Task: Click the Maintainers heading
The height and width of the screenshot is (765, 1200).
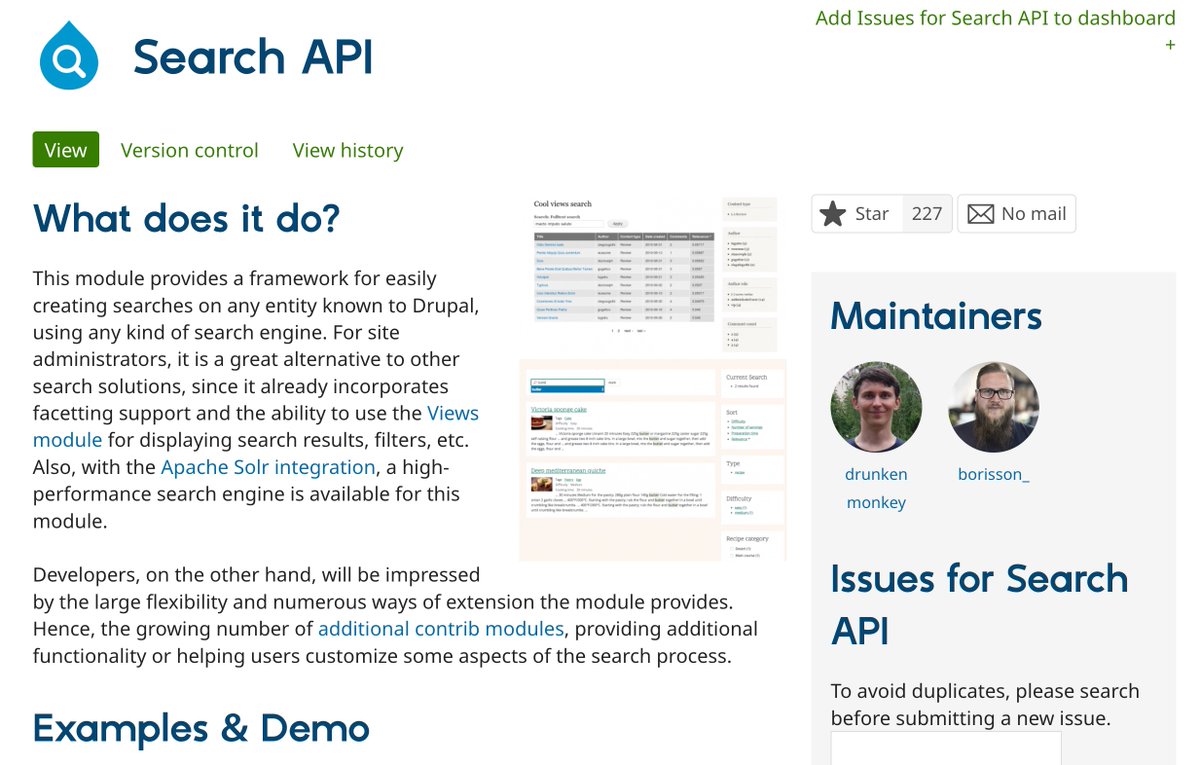Action: click(x=936, y=316)
